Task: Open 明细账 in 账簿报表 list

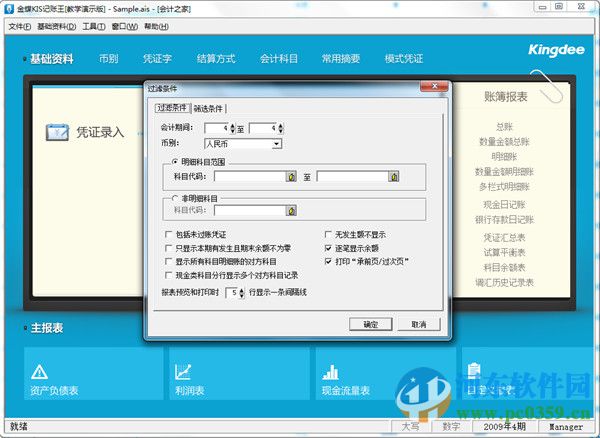Action: (x=504, y=156)
